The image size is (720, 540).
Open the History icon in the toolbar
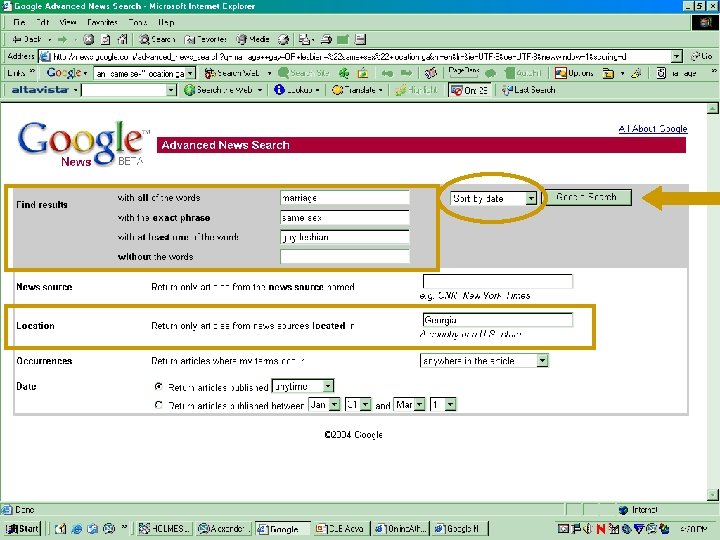click(x=283, y=39)
